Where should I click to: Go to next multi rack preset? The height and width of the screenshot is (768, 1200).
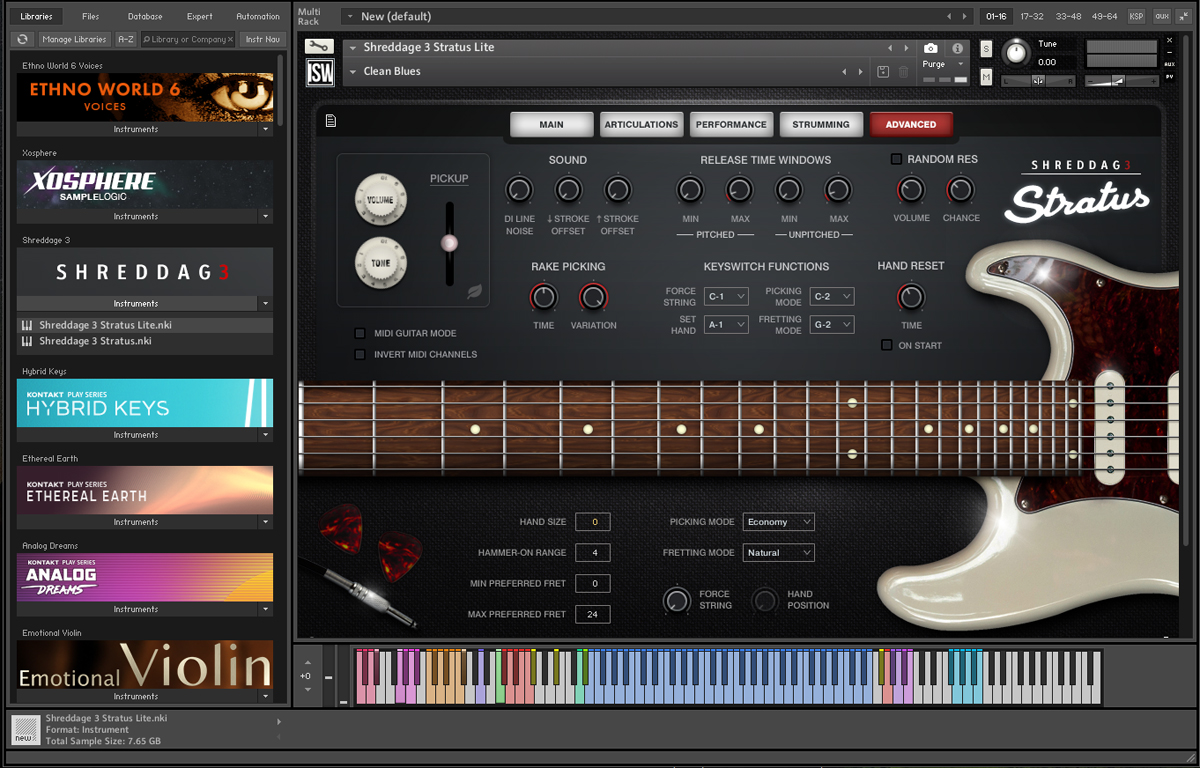click(x=966, y=17)
